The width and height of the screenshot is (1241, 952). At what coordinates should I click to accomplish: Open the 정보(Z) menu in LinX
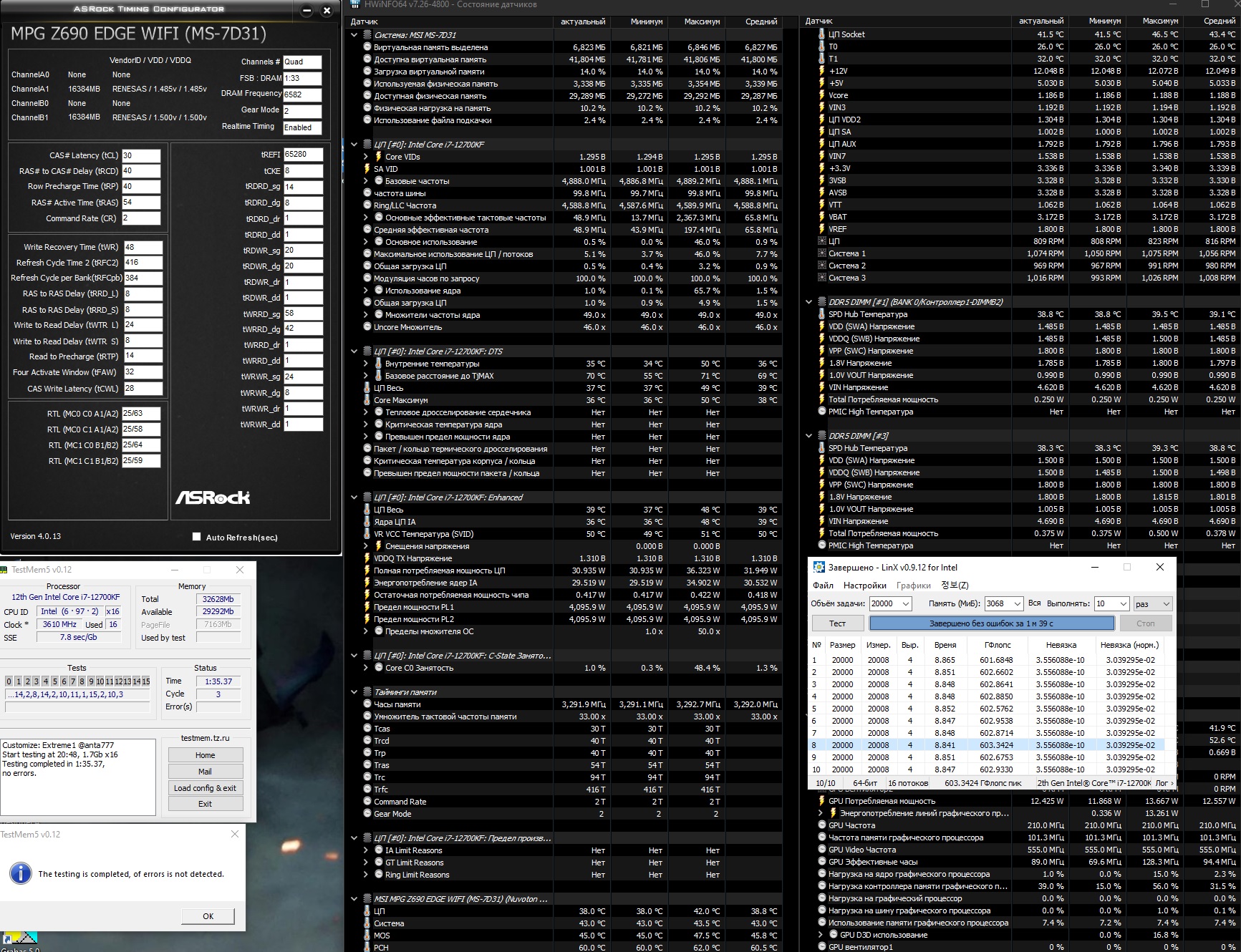coord(955,586)
